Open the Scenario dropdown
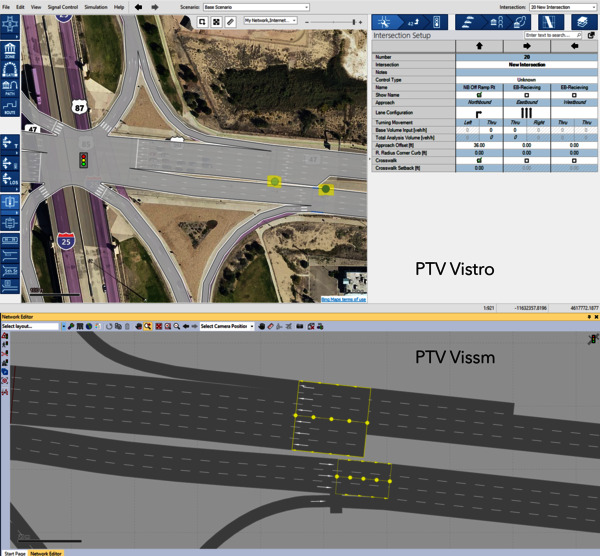 (256, 7)
